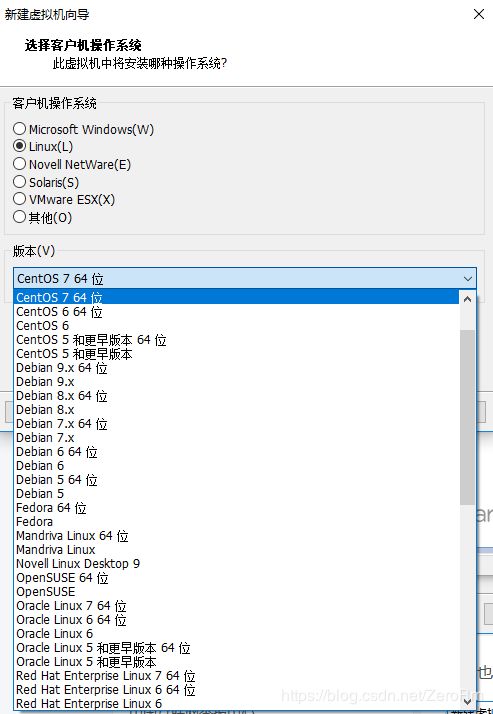
Task: Select Debian 9.x 64 位
Action: click(236, 368)
